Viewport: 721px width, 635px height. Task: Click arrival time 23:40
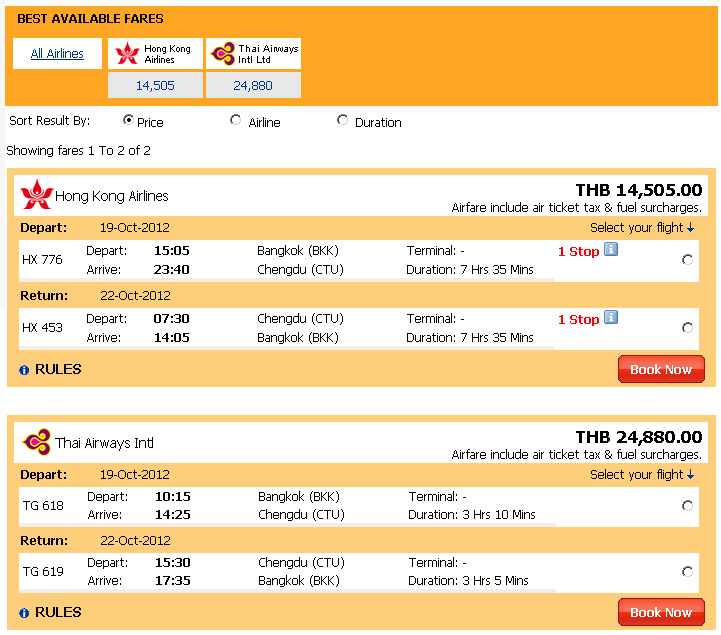coord(172,269)
